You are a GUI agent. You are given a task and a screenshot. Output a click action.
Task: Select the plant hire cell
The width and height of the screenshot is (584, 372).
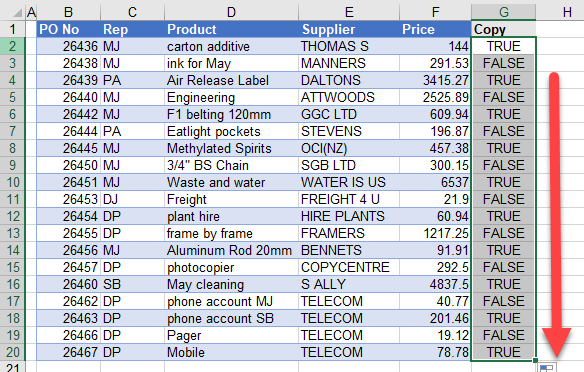(x=231, y=216)
